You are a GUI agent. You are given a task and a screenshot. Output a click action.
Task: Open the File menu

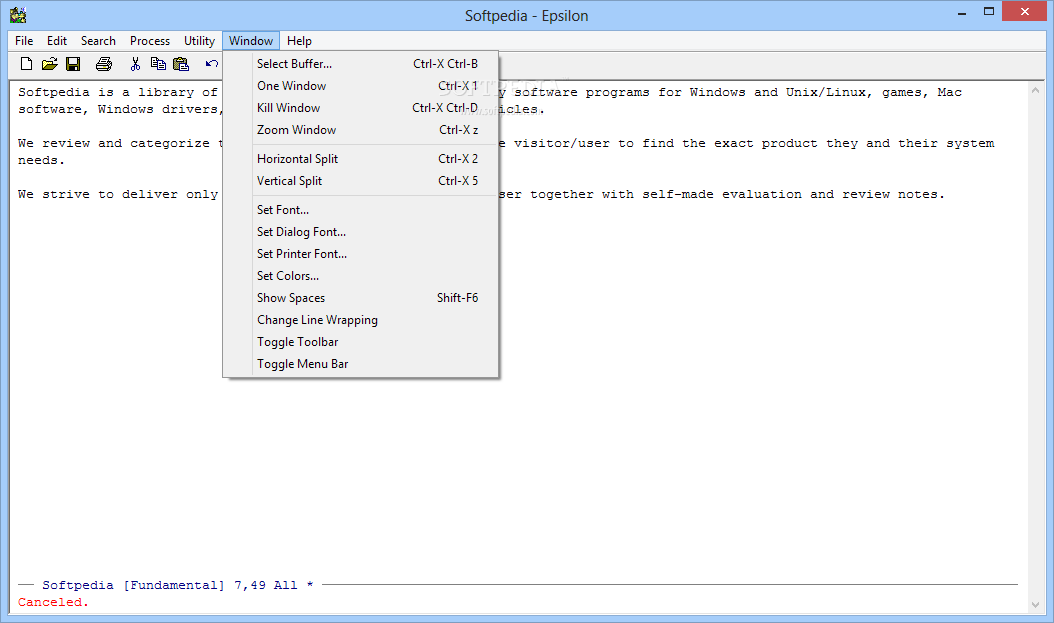[x=24, y=41]
